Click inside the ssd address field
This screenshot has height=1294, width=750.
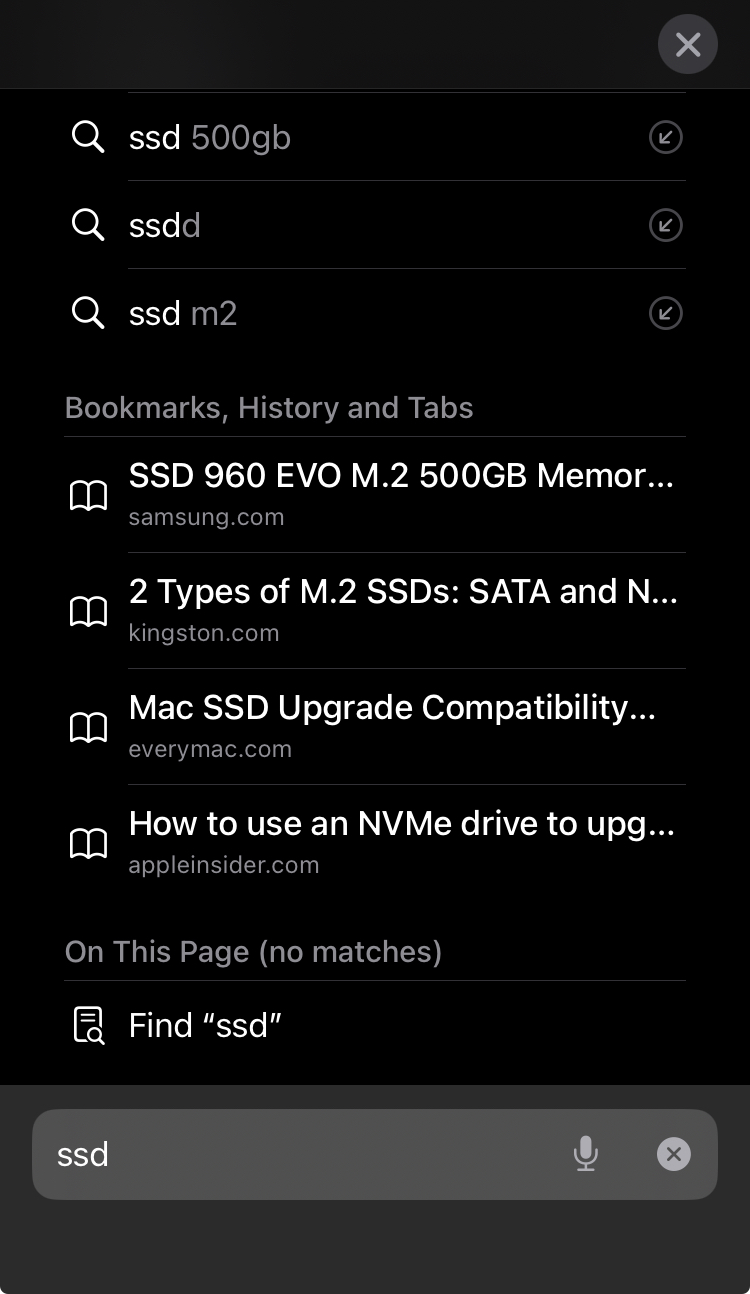pos(300,1154)
